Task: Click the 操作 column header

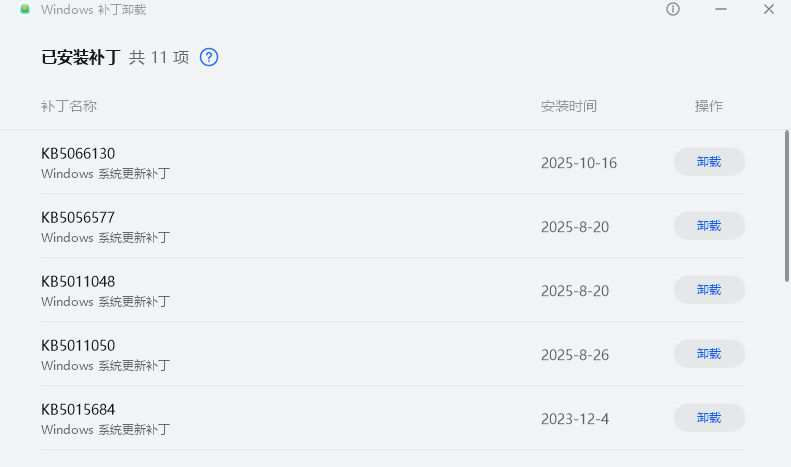Action: 709,106
